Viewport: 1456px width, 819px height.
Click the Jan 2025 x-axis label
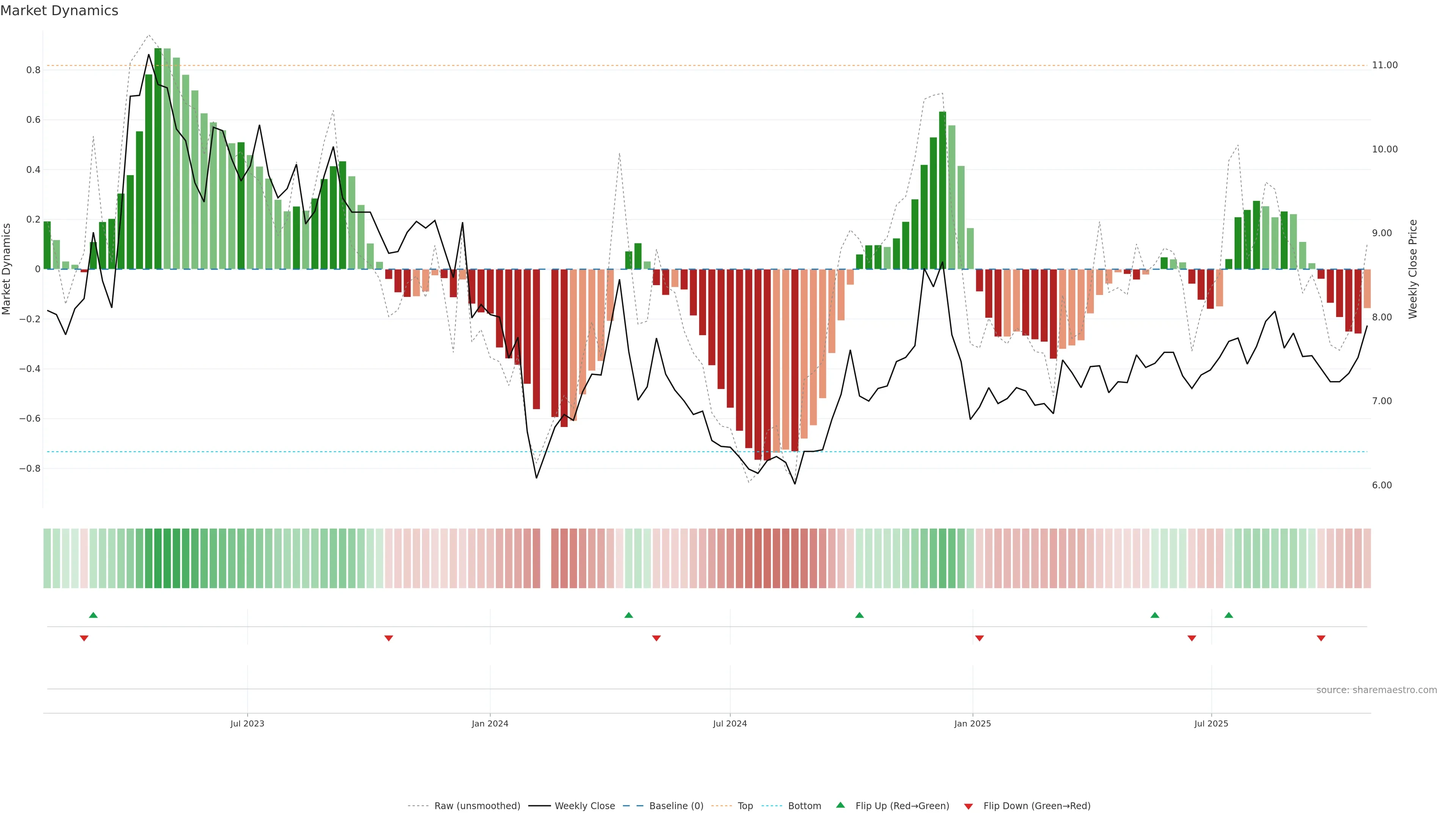point(972,723)
